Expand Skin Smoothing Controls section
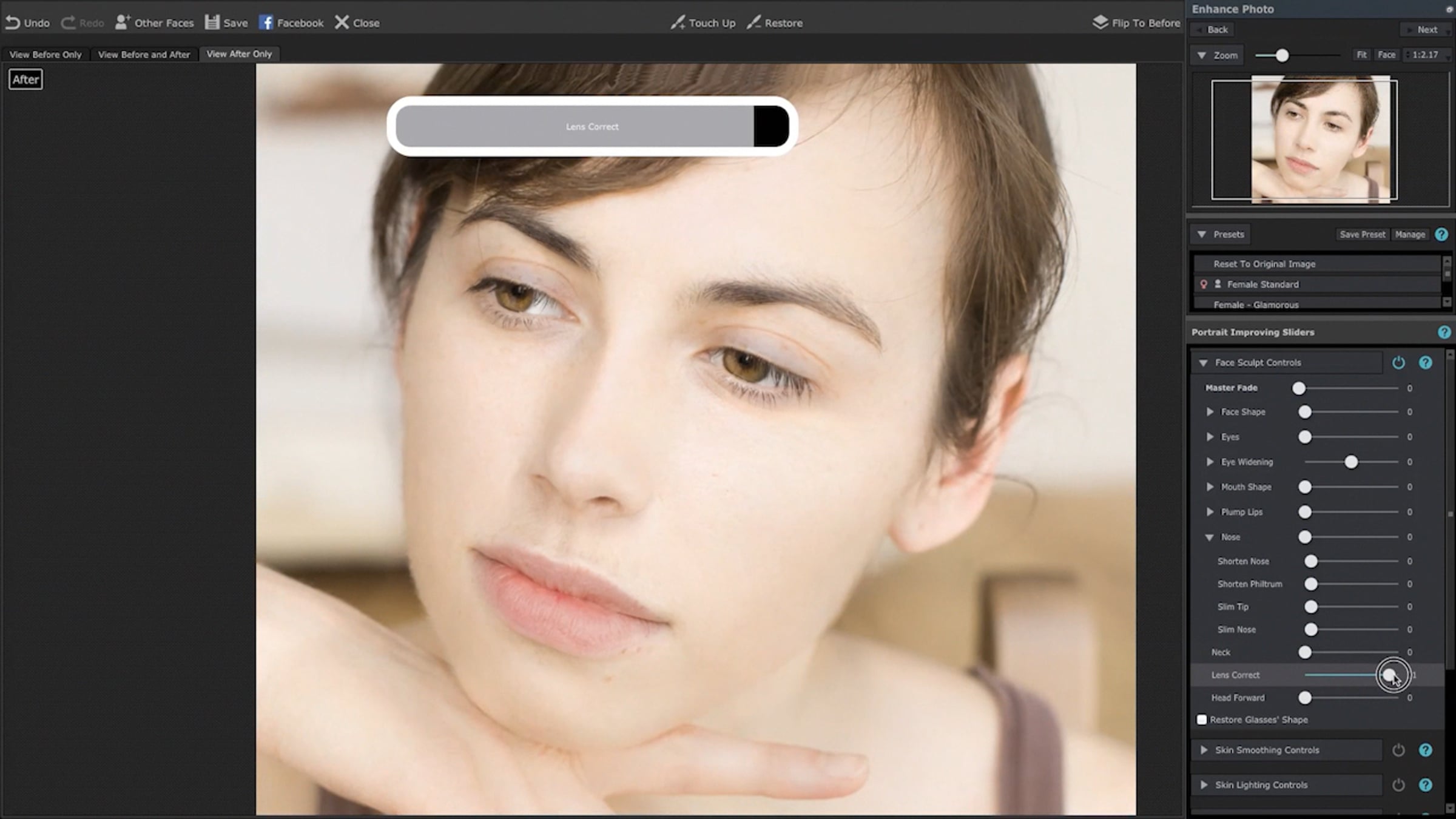Image resolution: width=1456 pixels, height=819 pixels. (1204, 750)
